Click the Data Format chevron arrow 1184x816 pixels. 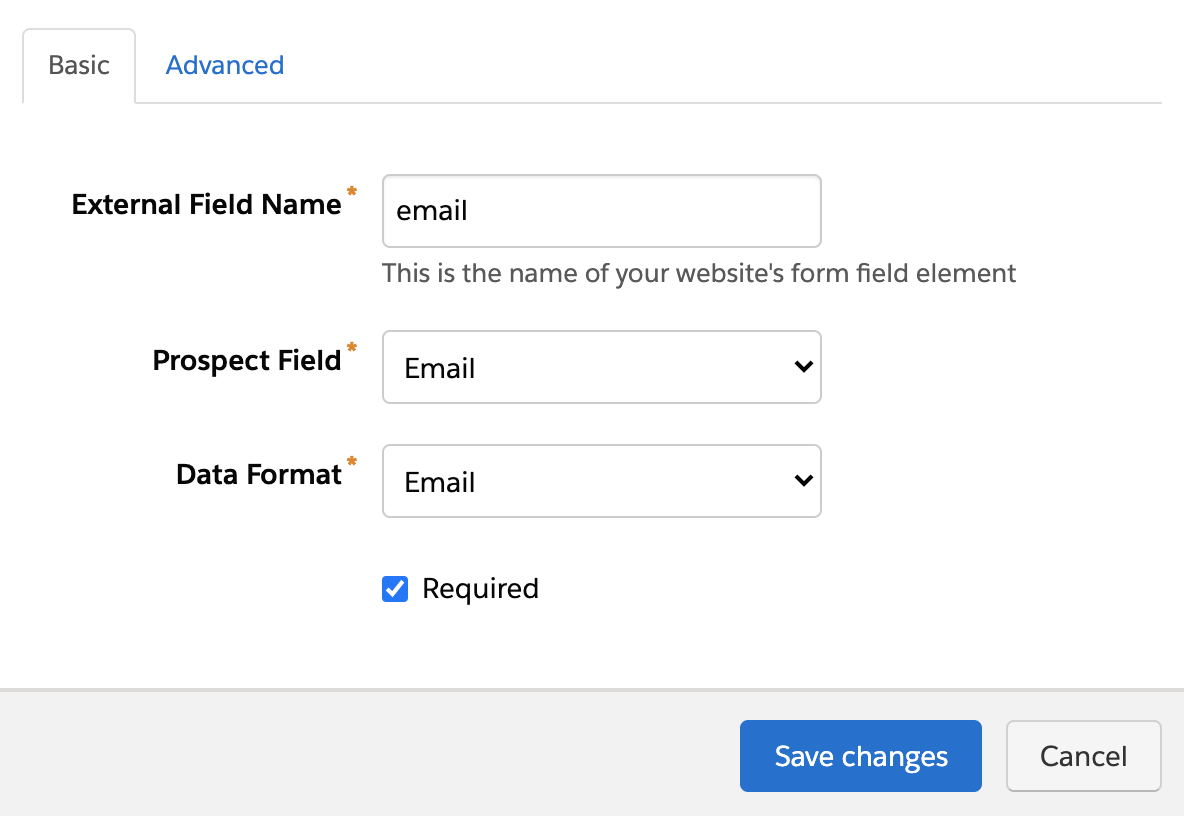click(x=802, y=481)
